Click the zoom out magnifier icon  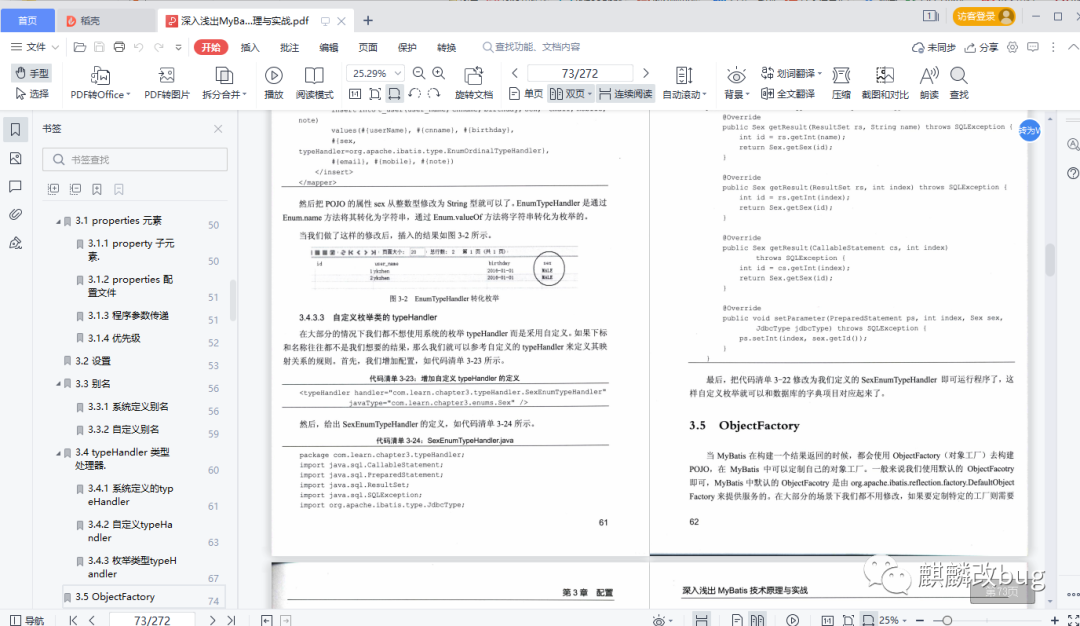(419, 73)
